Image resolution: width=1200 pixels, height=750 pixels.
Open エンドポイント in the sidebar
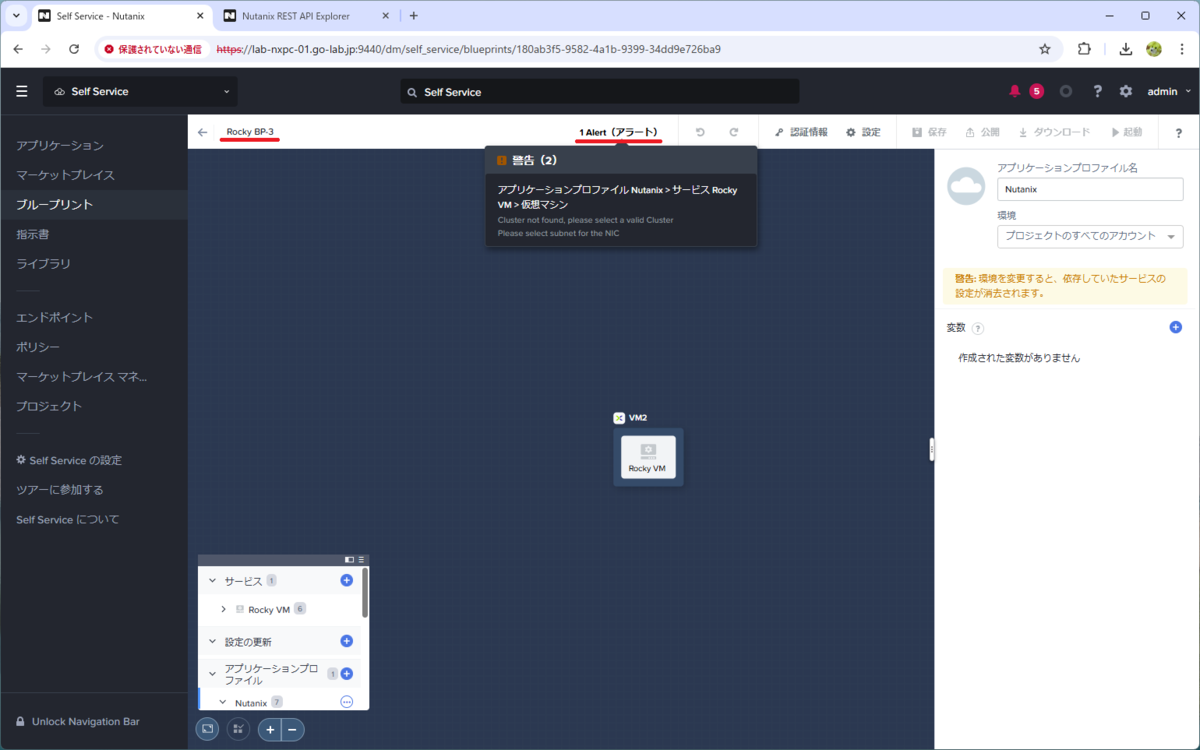[x=55, y=318]
